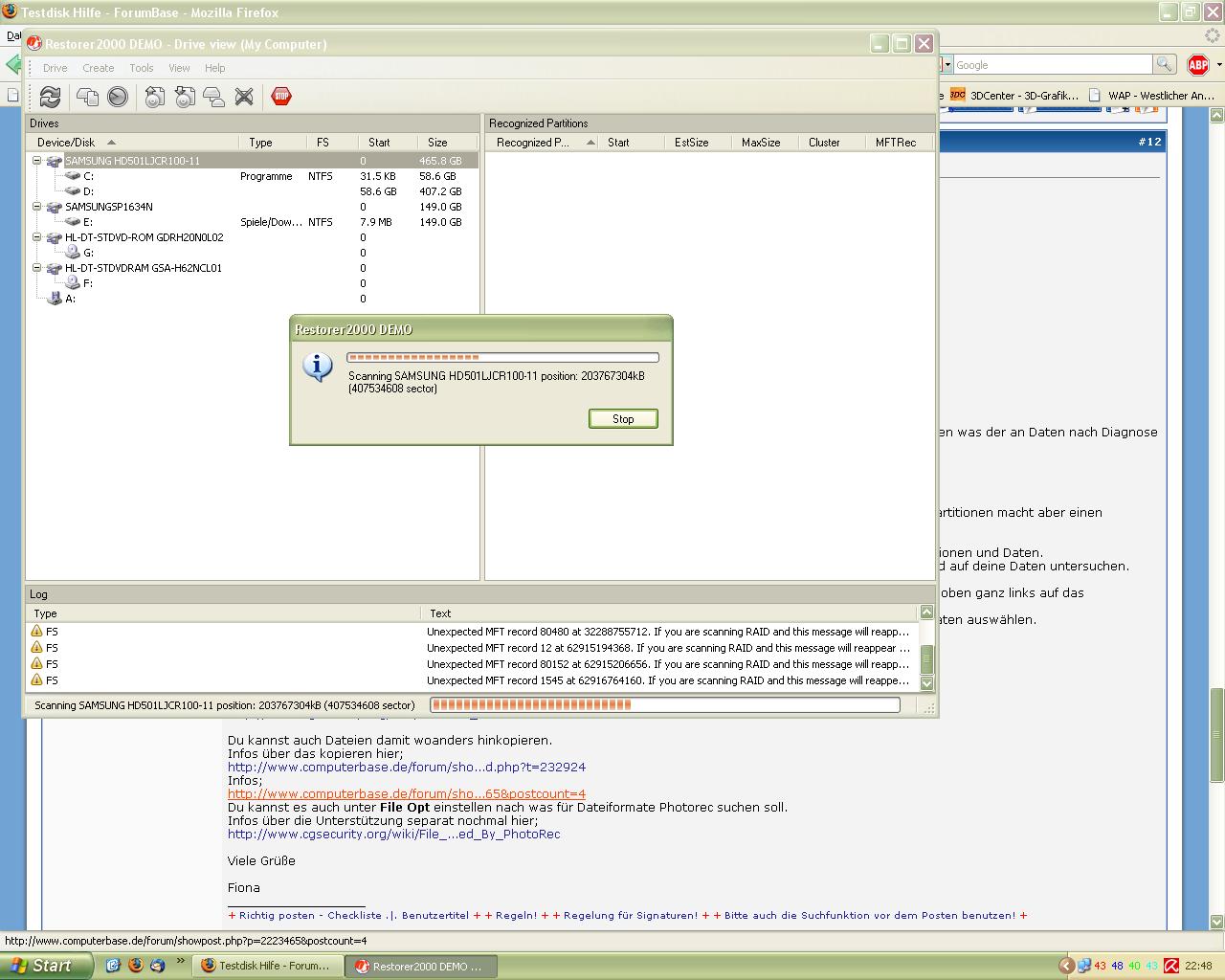Open the Adblock Plus dropdown arrow
Viewport: 1225px width, 980px height.
coord(1218,65)
